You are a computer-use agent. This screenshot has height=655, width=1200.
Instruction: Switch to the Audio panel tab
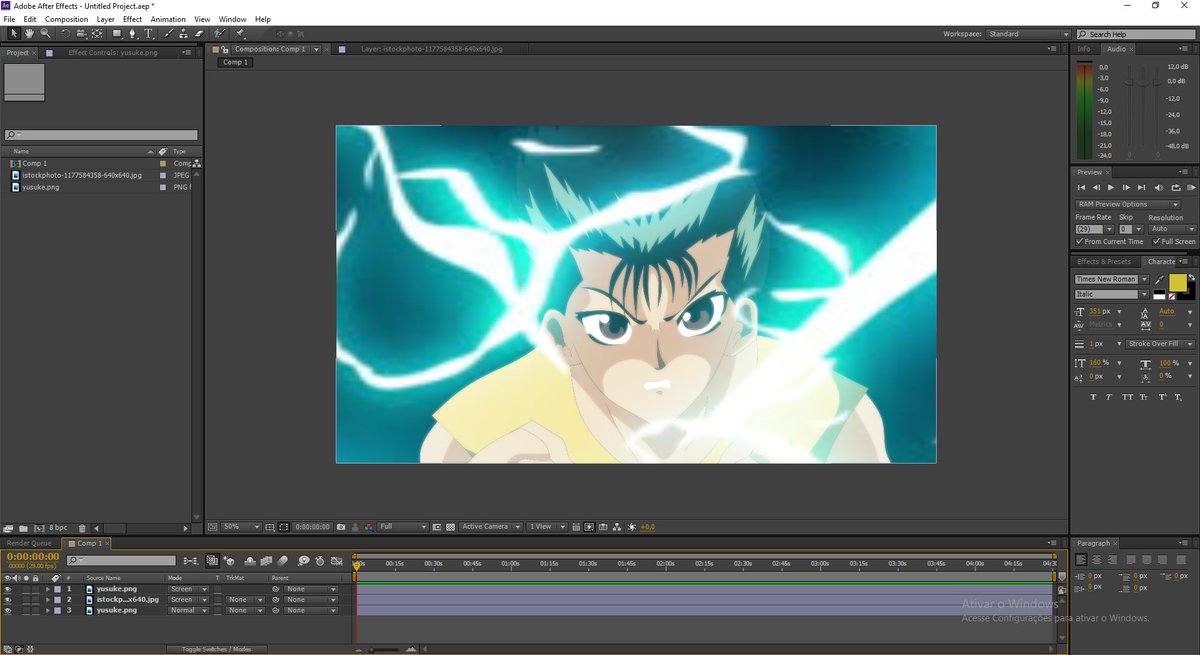point(1117,48)
